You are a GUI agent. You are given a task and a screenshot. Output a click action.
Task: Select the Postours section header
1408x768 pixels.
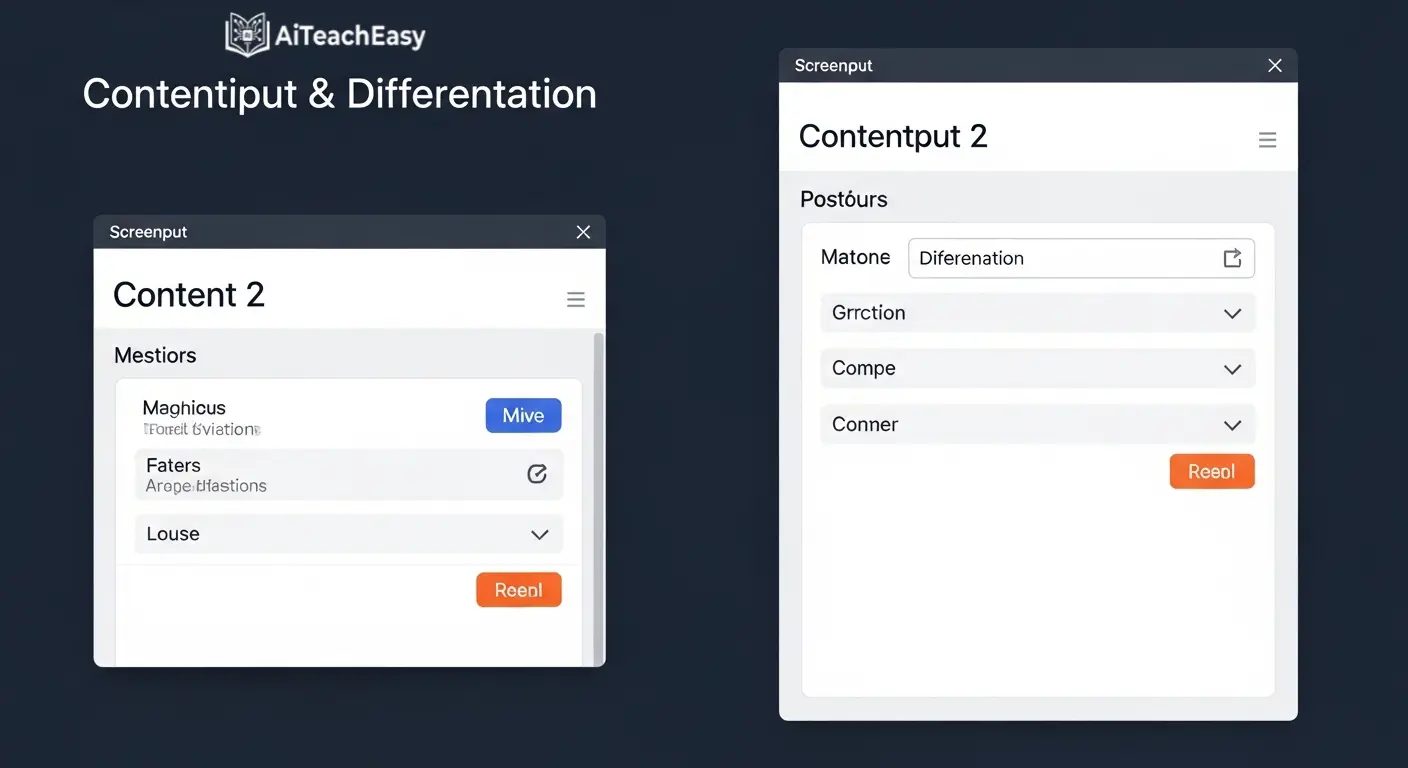(x=844, y=199)
